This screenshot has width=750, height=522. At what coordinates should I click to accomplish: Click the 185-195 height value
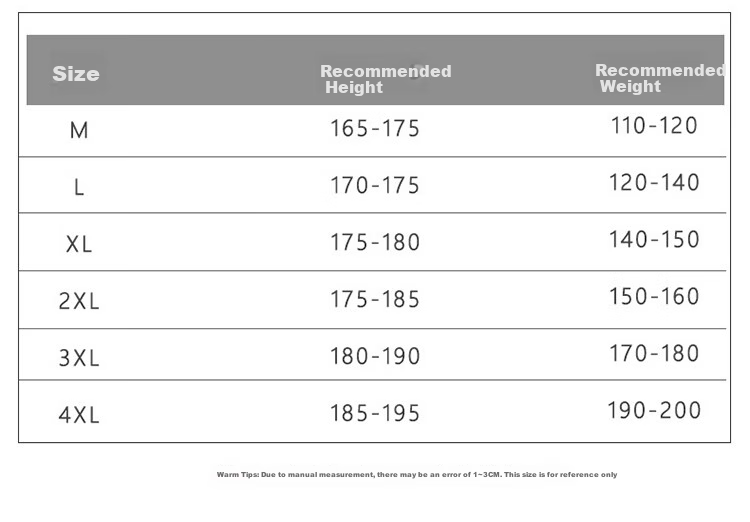375,413
